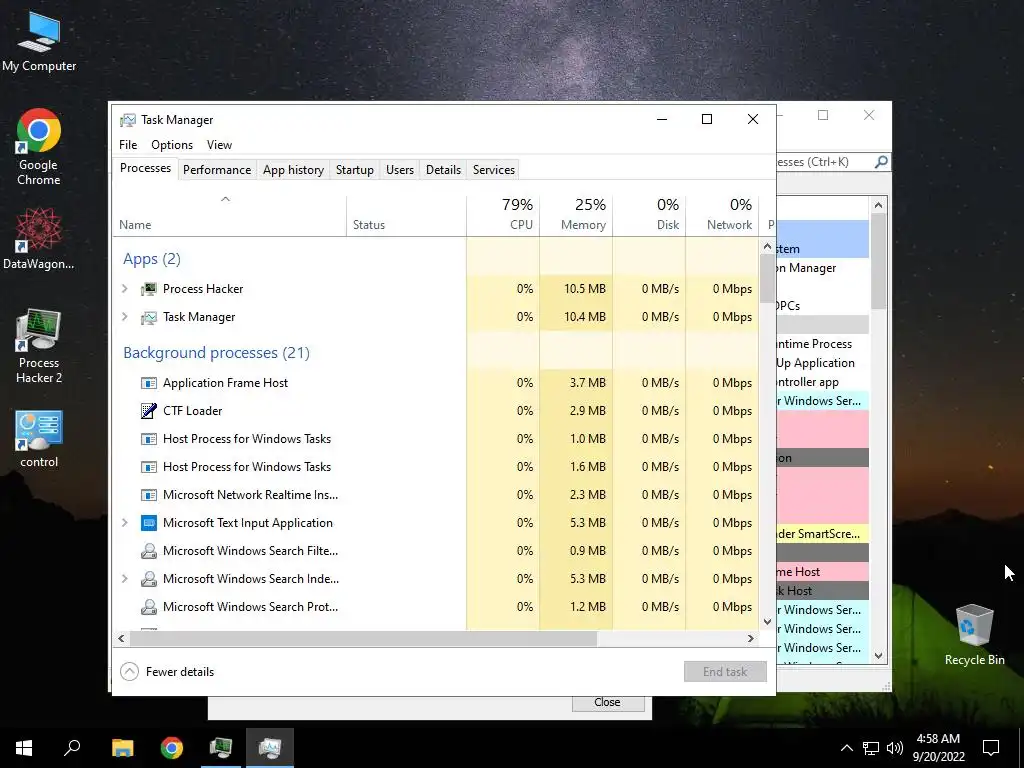
Task: Sort by the Memory column header
Action: [577, 214]
